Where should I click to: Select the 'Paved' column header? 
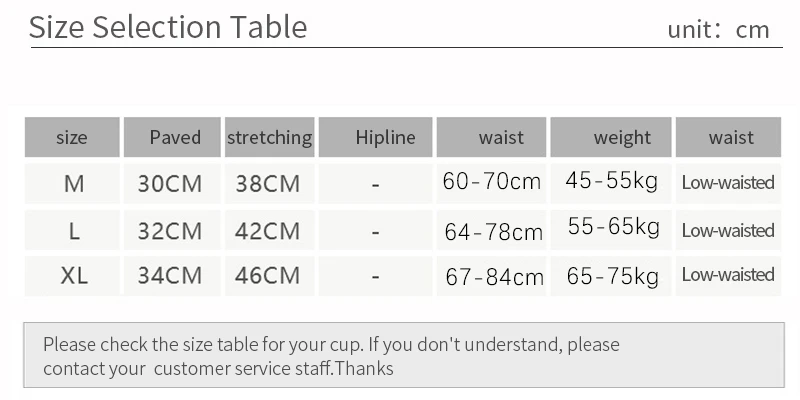[x=175, y=138]
